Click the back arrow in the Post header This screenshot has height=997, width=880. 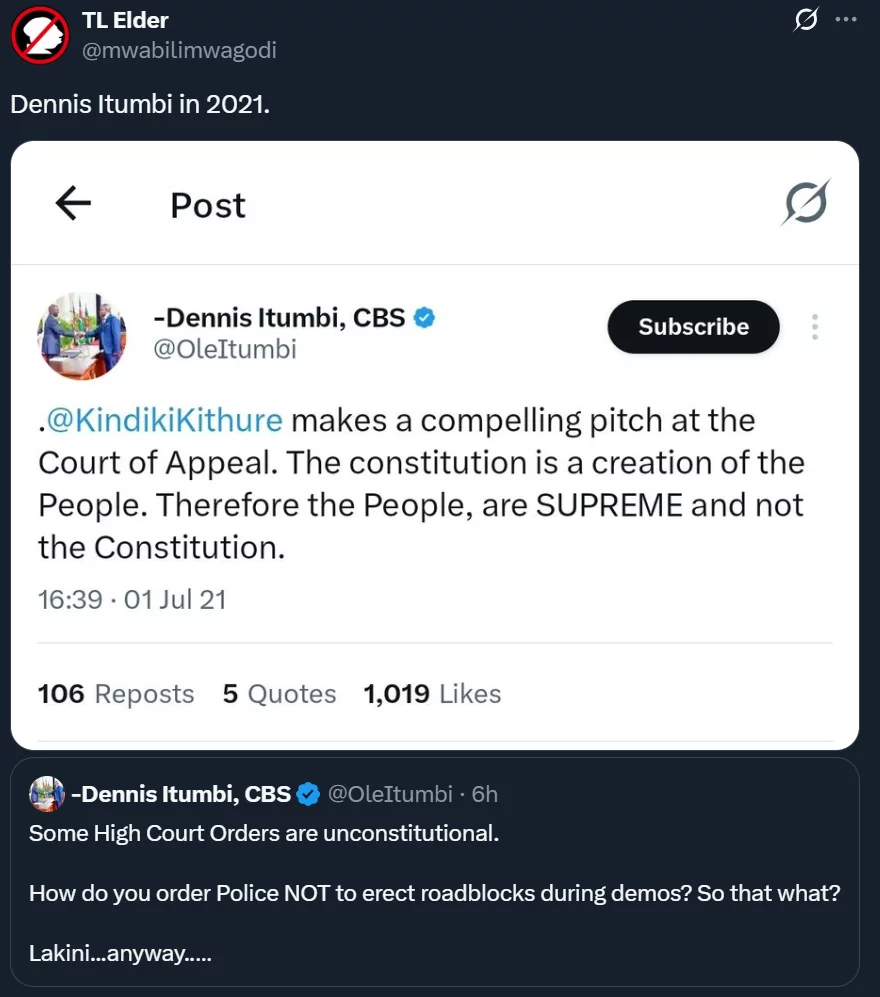73,204
